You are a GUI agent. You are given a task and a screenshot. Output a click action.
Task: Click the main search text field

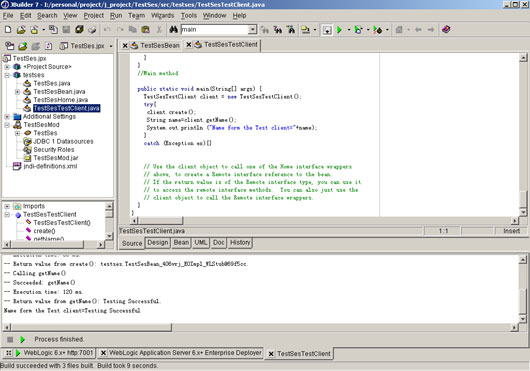[x=215, y=30]
